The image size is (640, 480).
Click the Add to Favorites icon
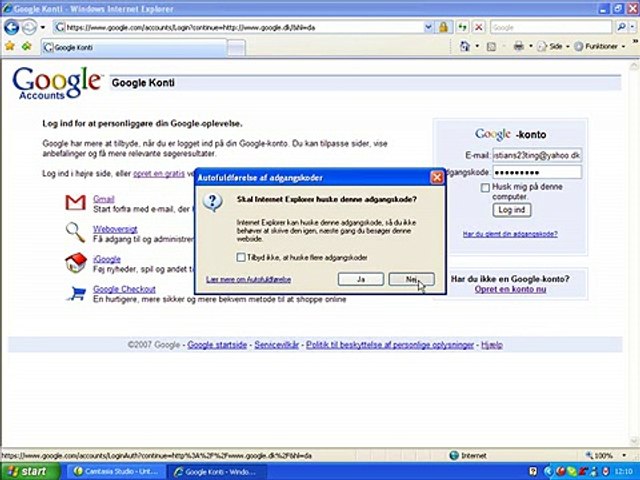27,46
